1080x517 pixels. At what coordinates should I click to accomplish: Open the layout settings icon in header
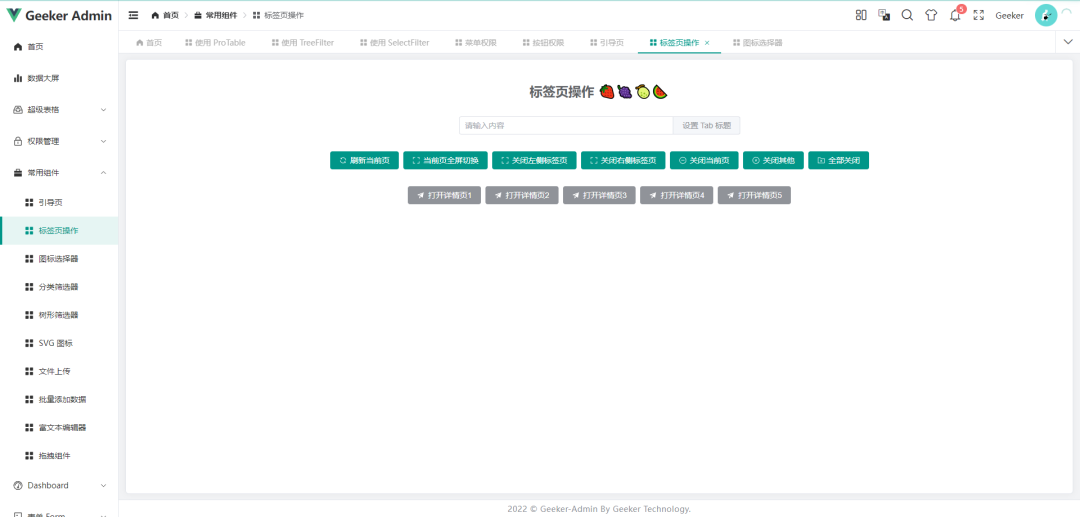pyautogui.click(x=861, y=15)
